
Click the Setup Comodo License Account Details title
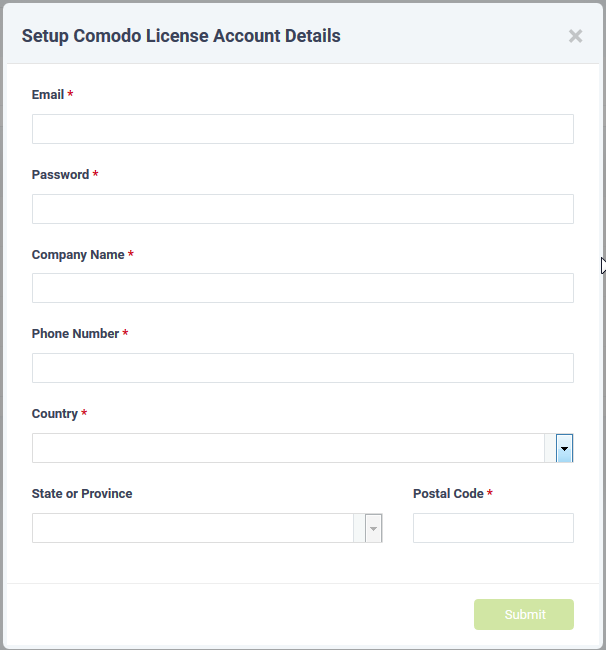coord(181,36)
